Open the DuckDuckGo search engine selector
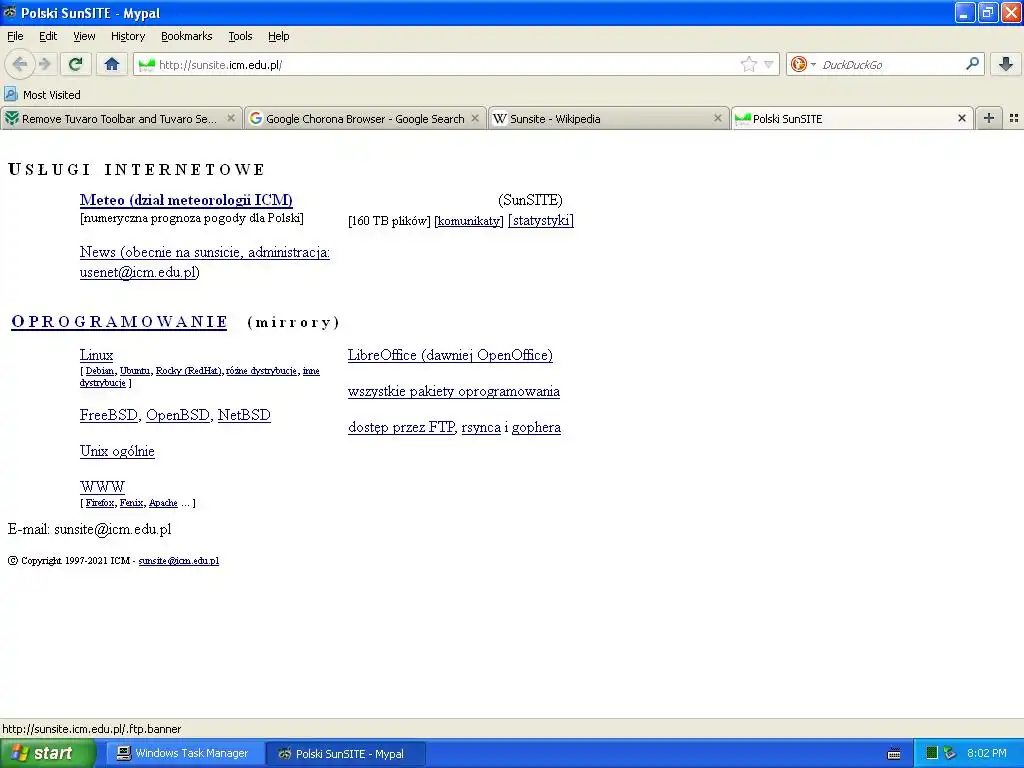Image resolution: width=1024 pixels, height=768 pixels. pyautogui.click(x=803, y=64)
